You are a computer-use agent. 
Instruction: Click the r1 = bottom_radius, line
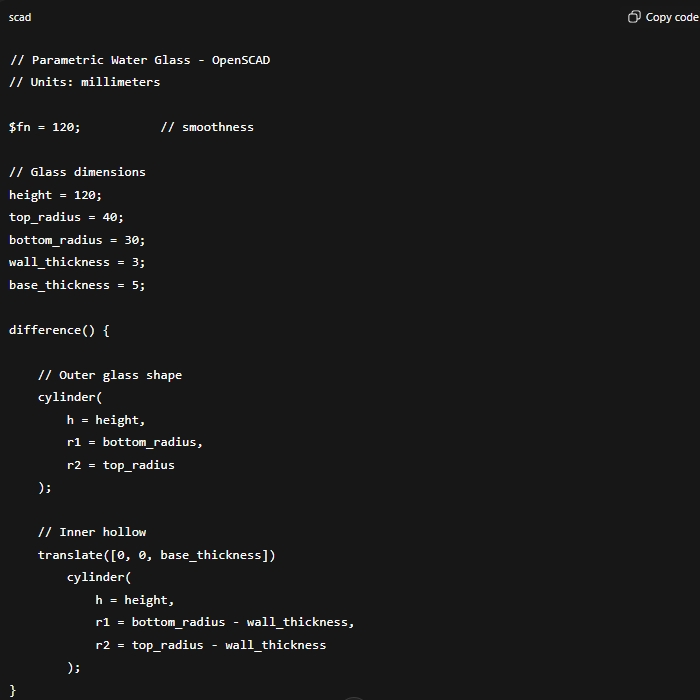[134, 442]
